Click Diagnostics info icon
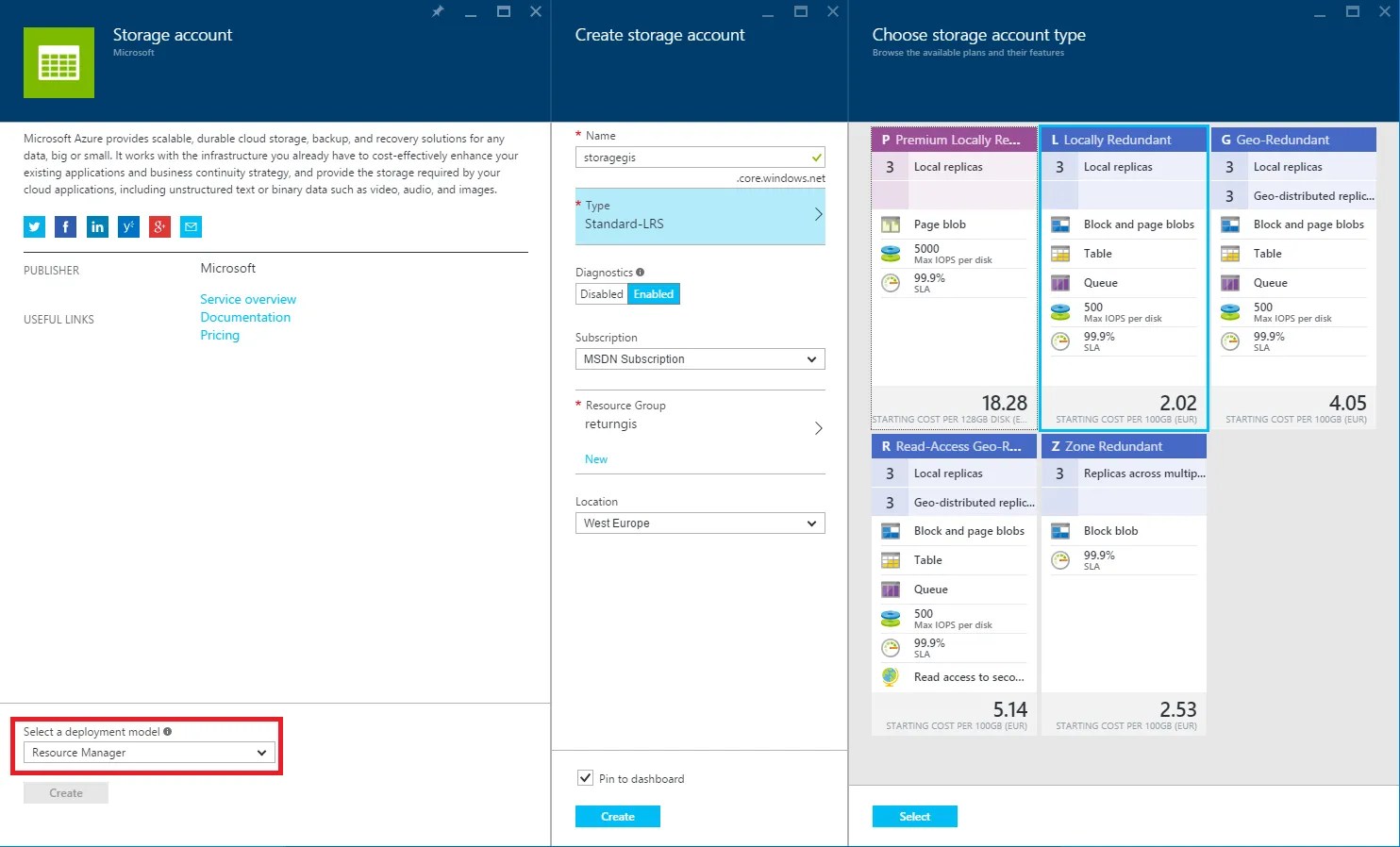Screen dimensions: 1400x847 pyautogui.click(x=640, y=273)
